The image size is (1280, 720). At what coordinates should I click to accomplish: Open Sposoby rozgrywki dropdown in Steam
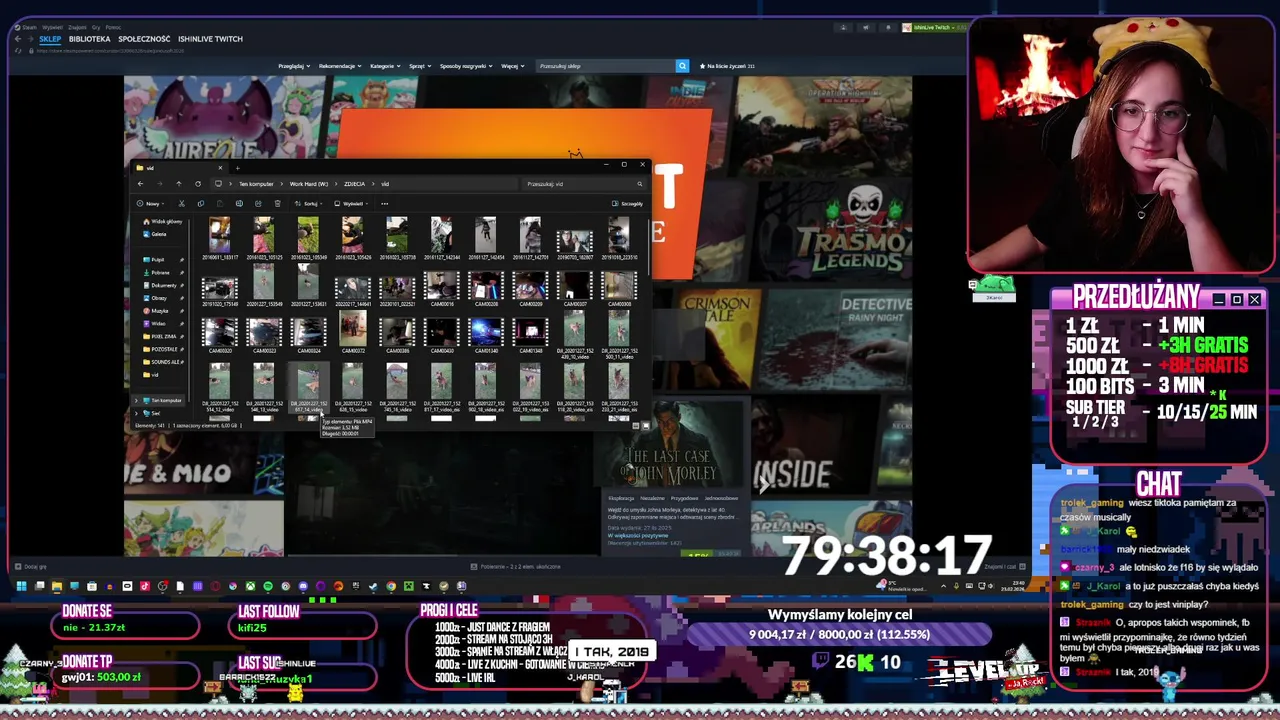(467, 66)
